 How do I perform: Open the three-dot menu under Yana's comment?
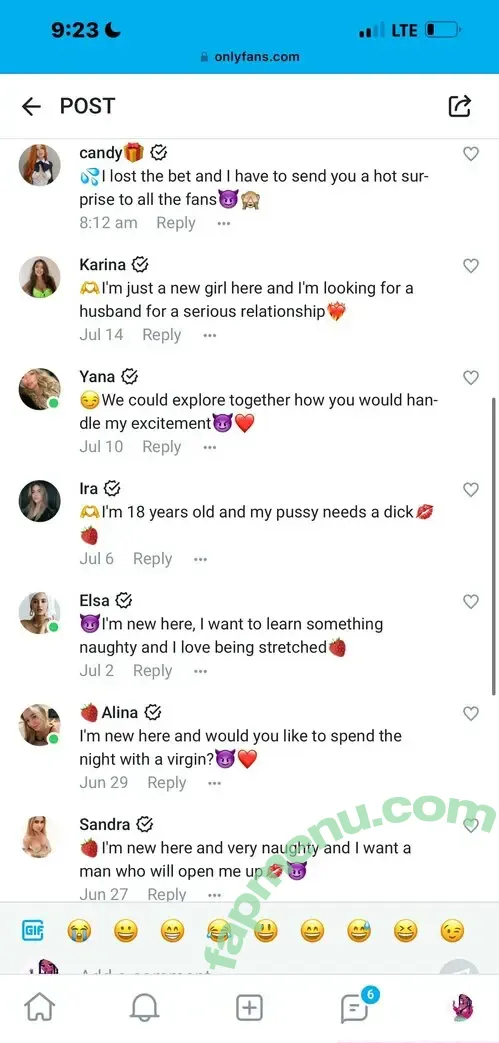click(210, 448)
